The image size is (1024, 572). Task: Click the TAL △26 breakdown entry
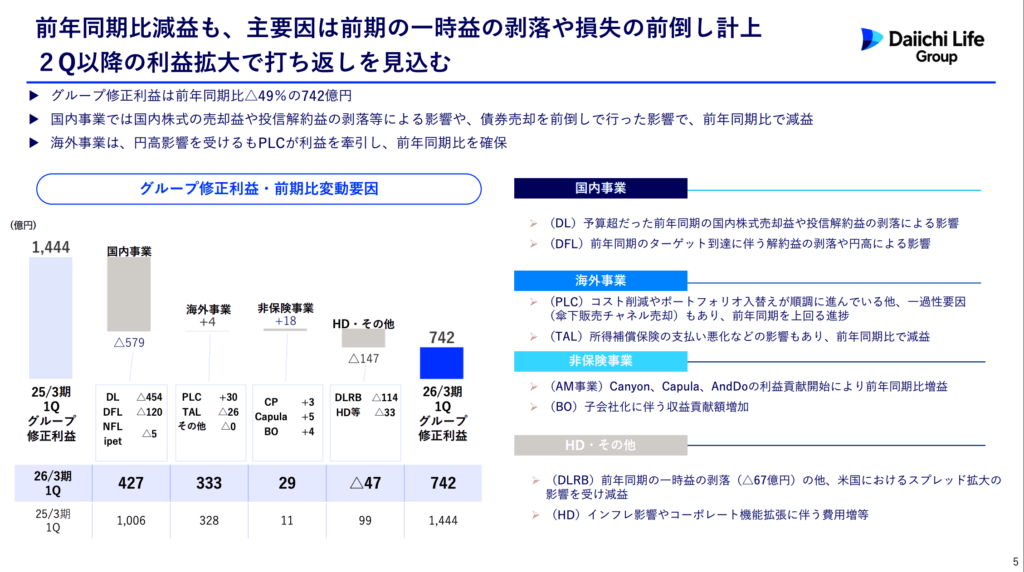point(210,412)
